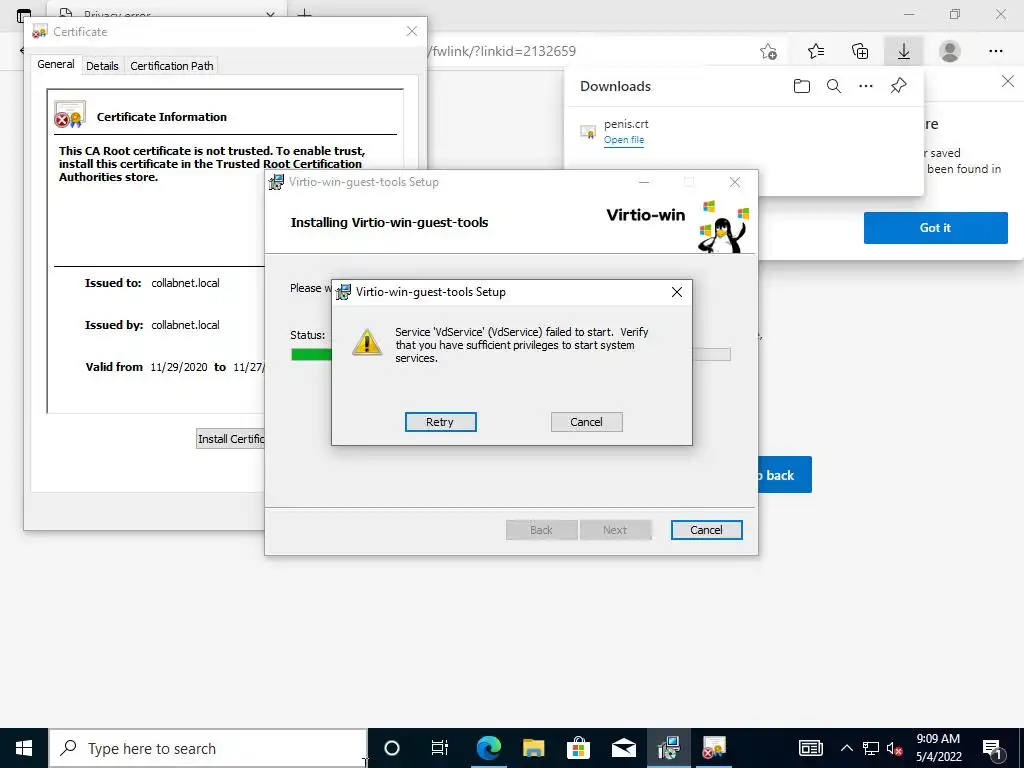Viewport: 1024px width, 768px height.
Task: Open Mail app from taskbar
Action: (x=624, y=748)
